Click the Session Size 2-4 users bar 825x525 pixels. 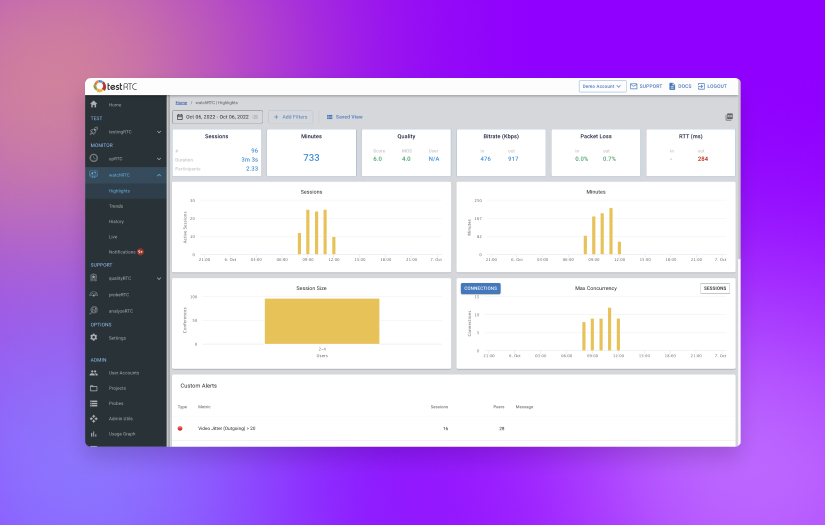tap(322, 321)
